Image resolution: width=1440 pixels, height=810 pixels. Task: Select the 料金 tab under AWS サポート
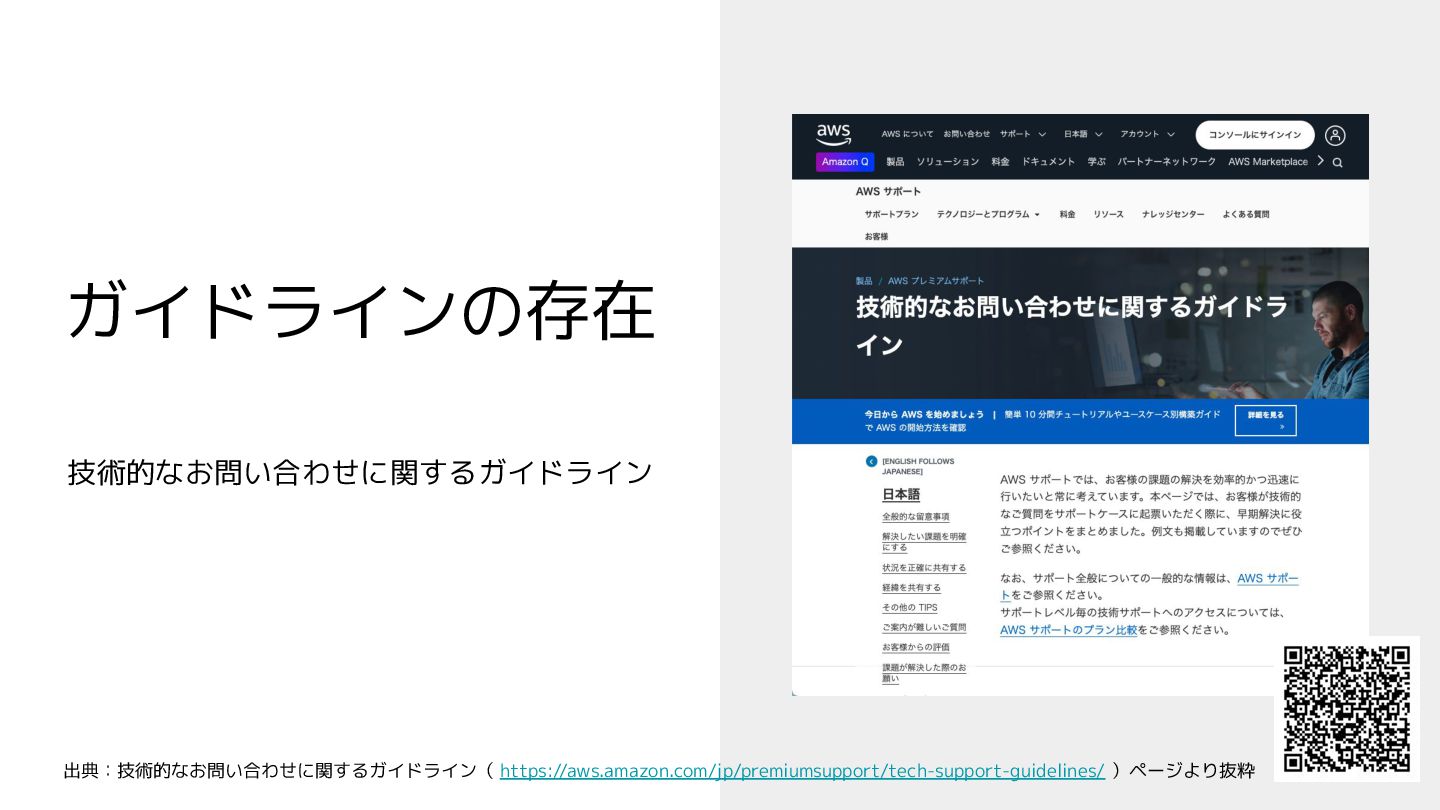click(x=1067, y=214)
